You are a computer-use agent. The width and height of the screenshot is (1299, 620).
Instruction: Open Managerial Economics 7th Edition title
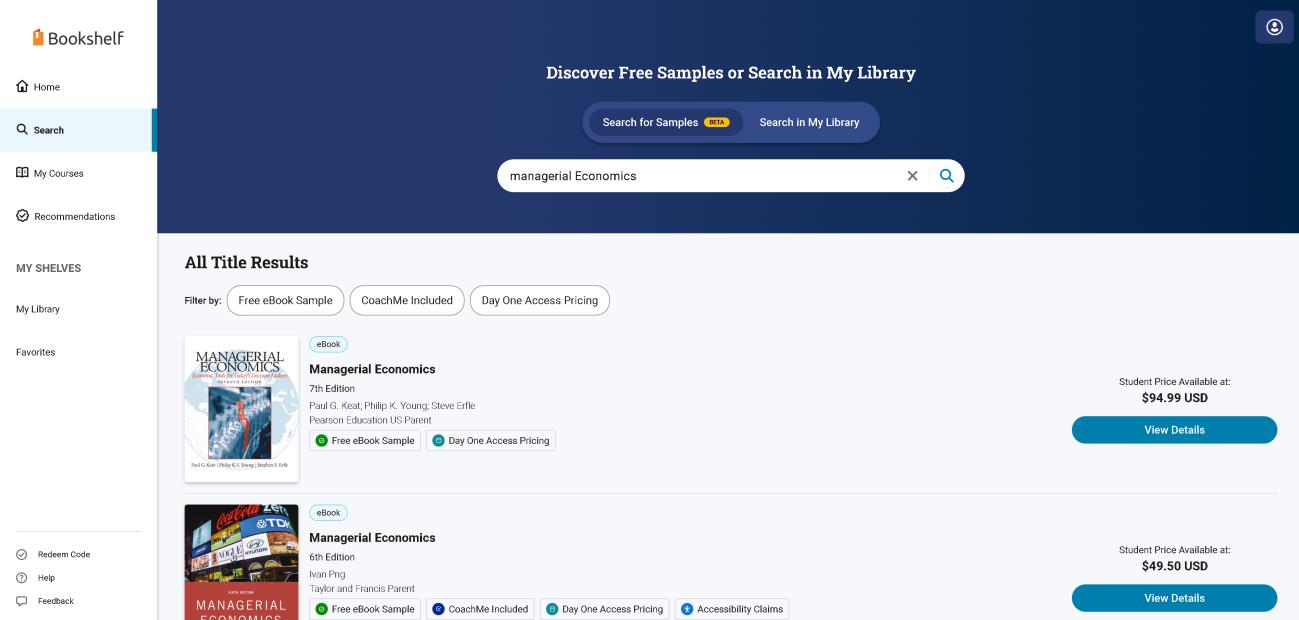coord(372,369)
